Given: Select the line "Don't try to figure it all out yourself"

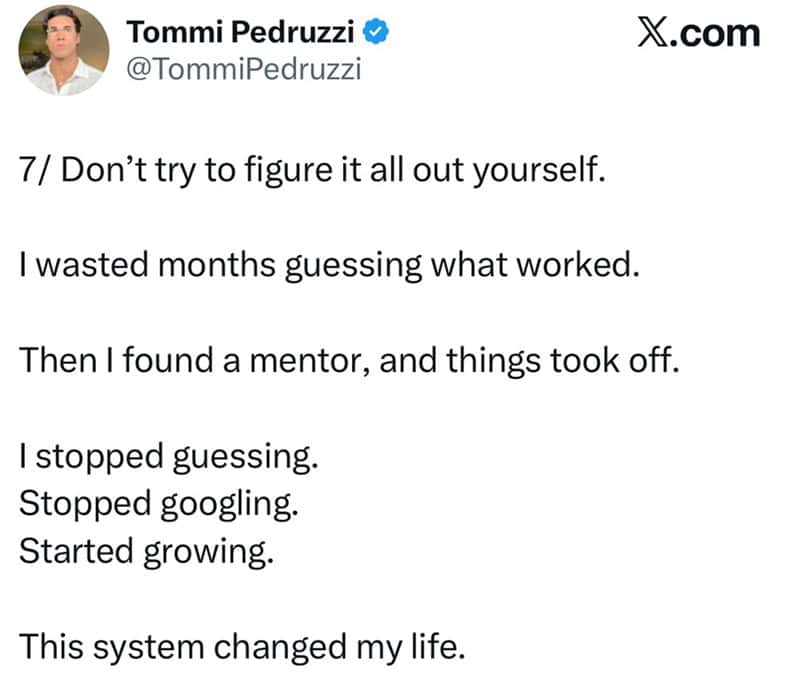Looking at the screenshot, I should pos(333,170).
